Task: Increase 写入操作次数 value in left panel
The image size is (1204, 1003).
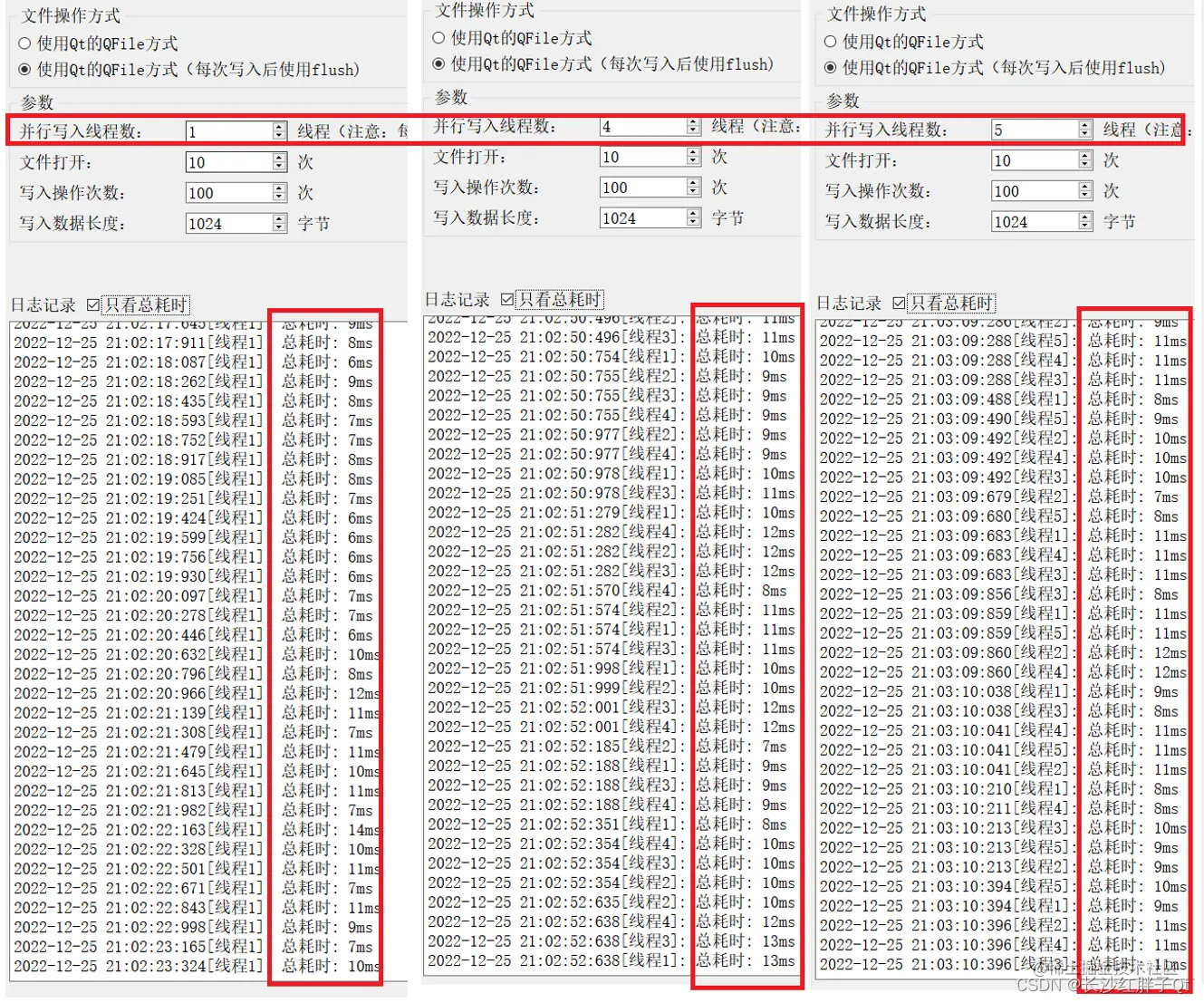Action: [x=279, y=188]
